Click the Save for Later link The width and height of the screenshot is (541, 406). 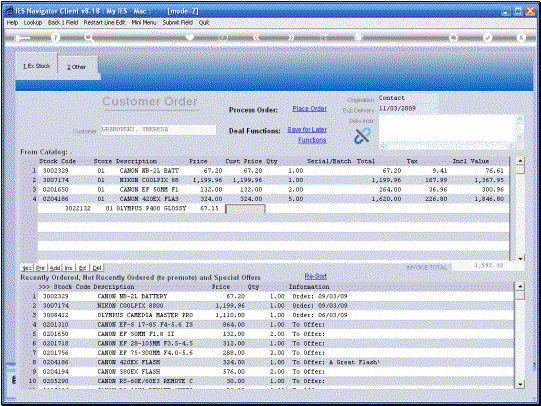tap(307, 130)
